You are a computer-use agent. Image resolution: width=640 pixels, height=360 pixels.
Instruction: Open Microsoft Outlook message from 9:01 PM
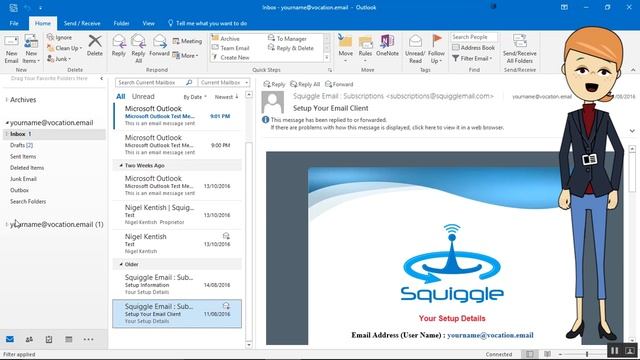pos(177,116)
